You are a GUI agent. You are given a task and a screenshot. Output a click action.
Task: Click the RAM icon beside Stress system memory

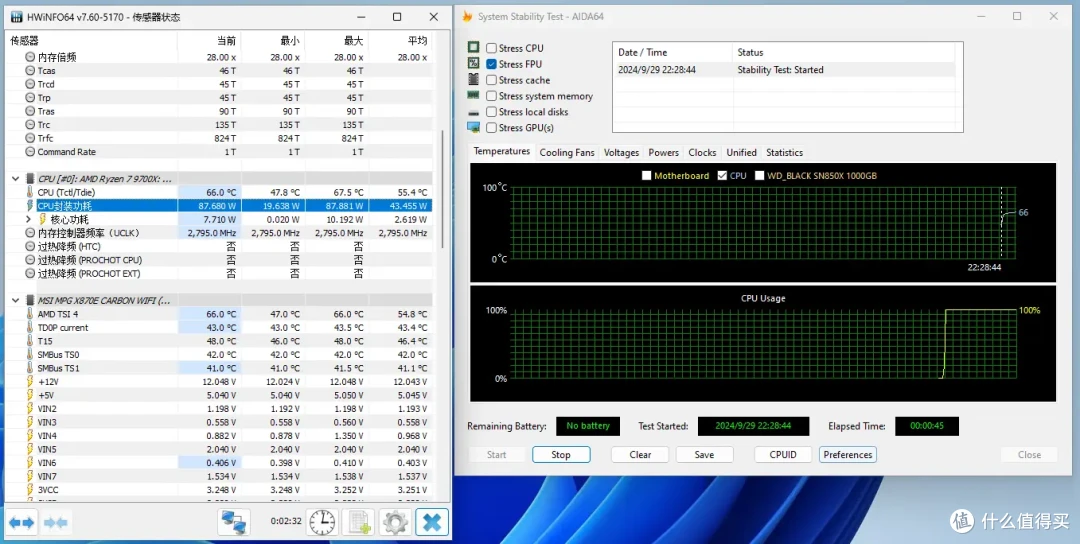pos(473,96)
